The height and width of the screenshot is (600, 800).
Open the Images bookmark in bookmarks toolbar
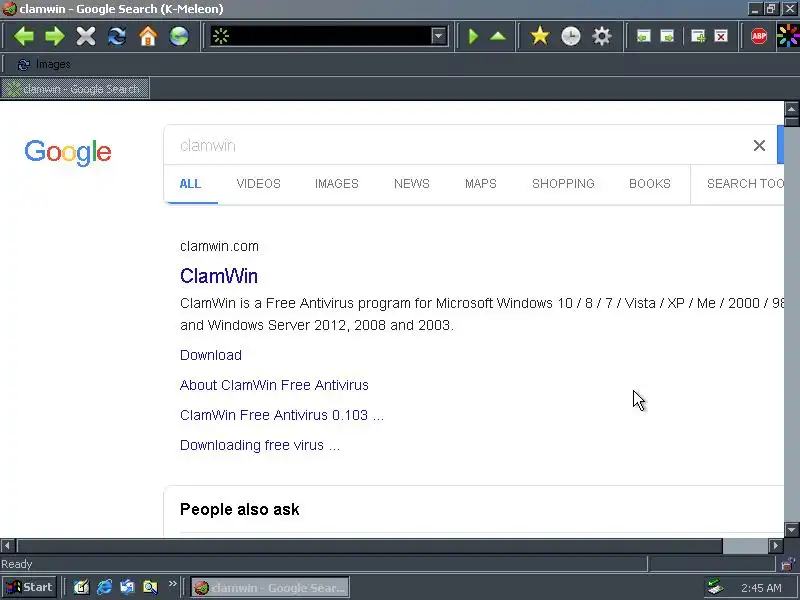[44, 64]
